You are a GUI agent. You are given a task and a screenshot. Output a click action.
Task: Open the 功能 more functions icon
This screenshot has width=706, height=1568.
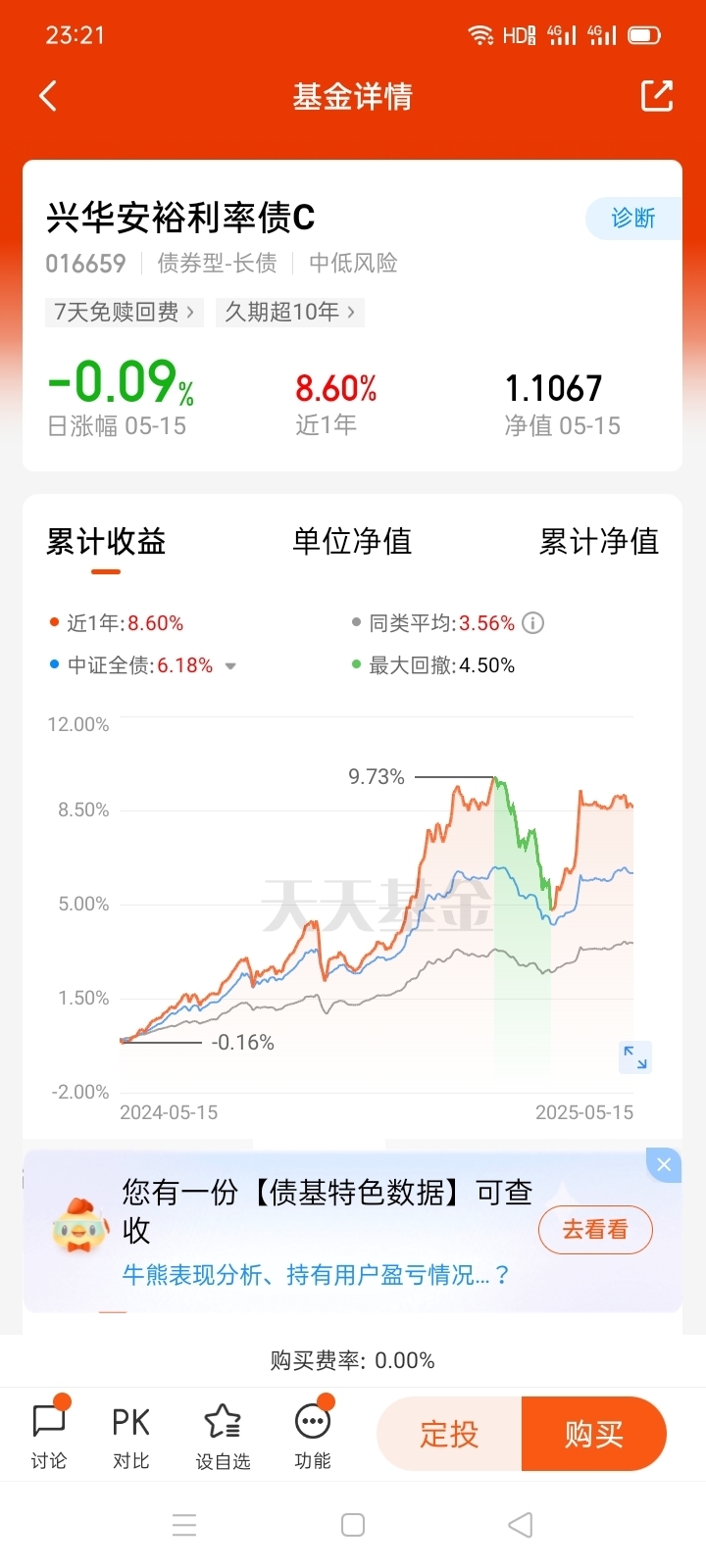pyautogui.click(x=313, y=1434)
